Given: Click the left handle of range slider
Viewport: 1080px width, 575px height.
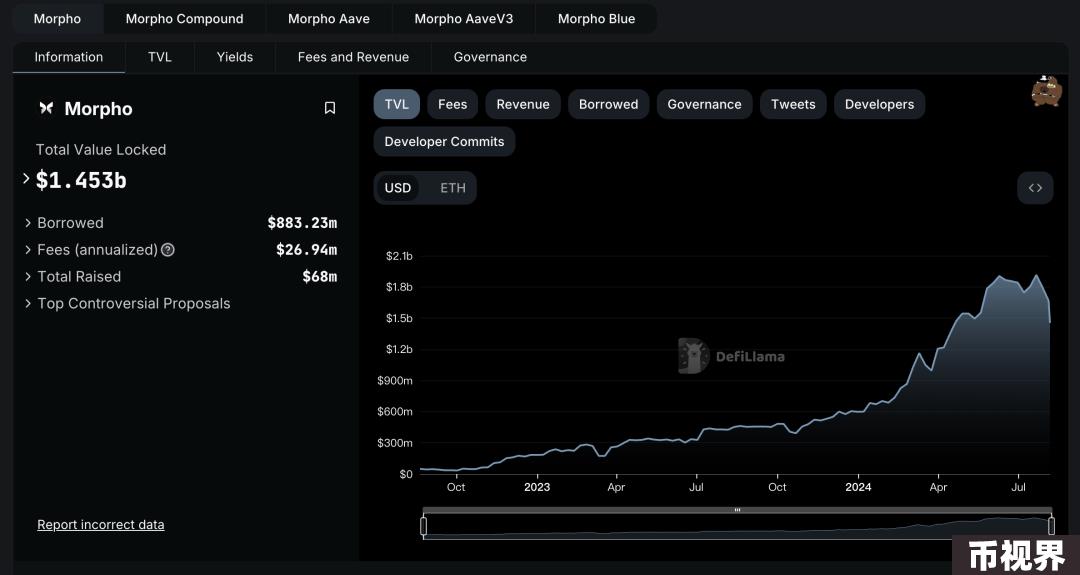Looking at the screenshot, I should [x=424, y=526].
